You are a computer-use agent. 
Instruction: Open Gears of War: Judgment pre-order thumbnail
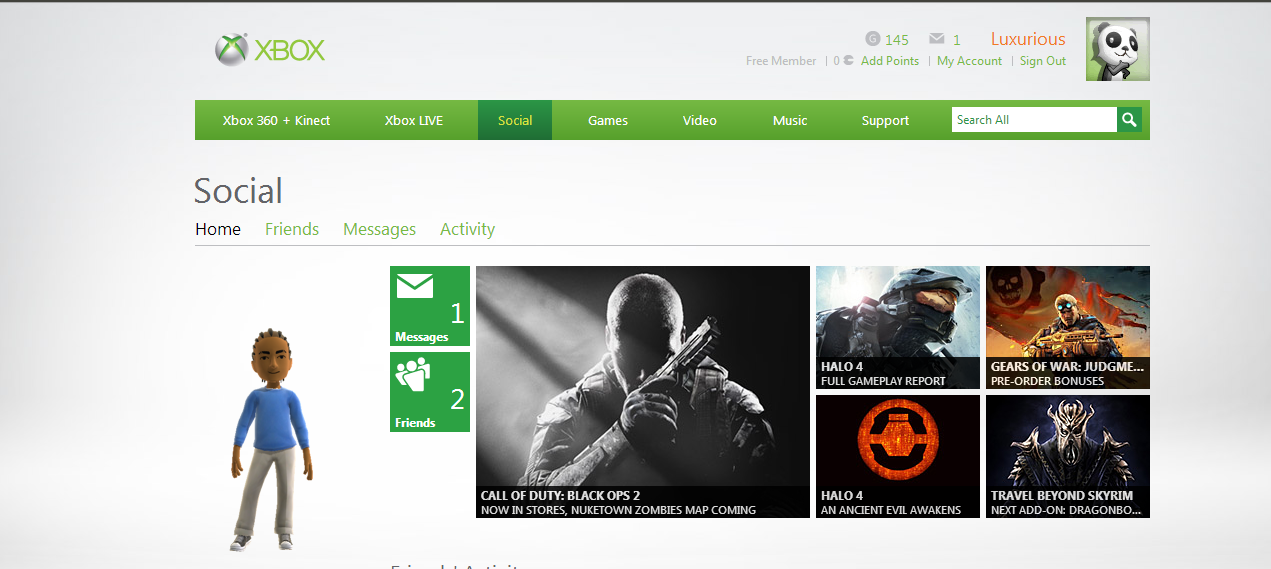coord(1068,327)
